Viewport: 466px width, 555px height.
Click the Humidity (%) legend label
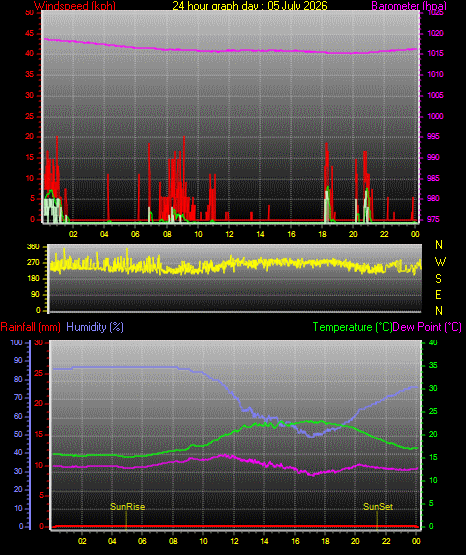point(95,327)
